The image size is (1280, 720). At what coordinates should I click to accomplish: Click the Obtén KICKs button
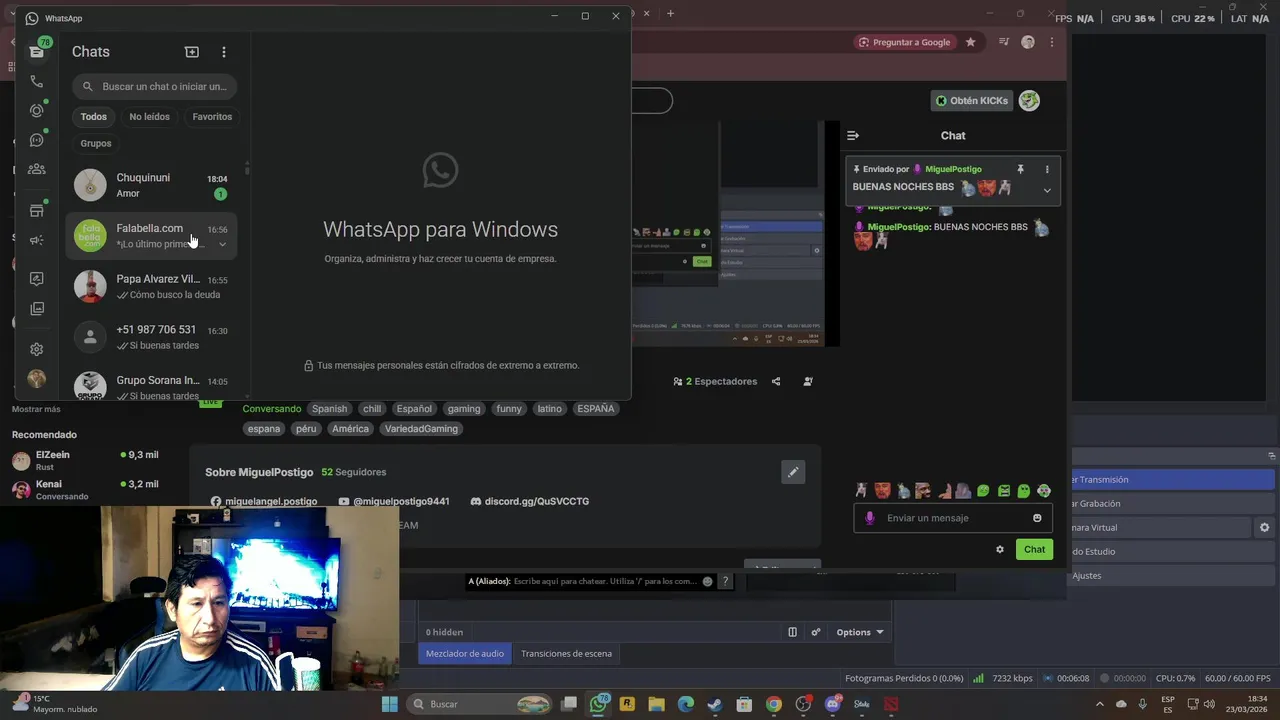(x=971, y=101)
